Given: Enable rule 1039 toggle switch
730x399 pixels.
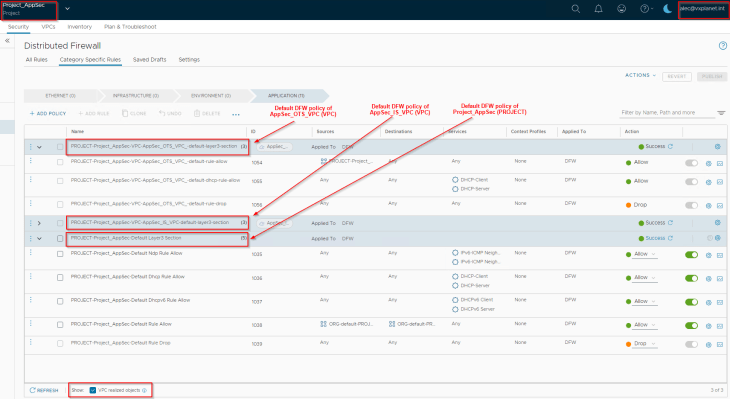Looking at the screenshot, I should point(691,344).
